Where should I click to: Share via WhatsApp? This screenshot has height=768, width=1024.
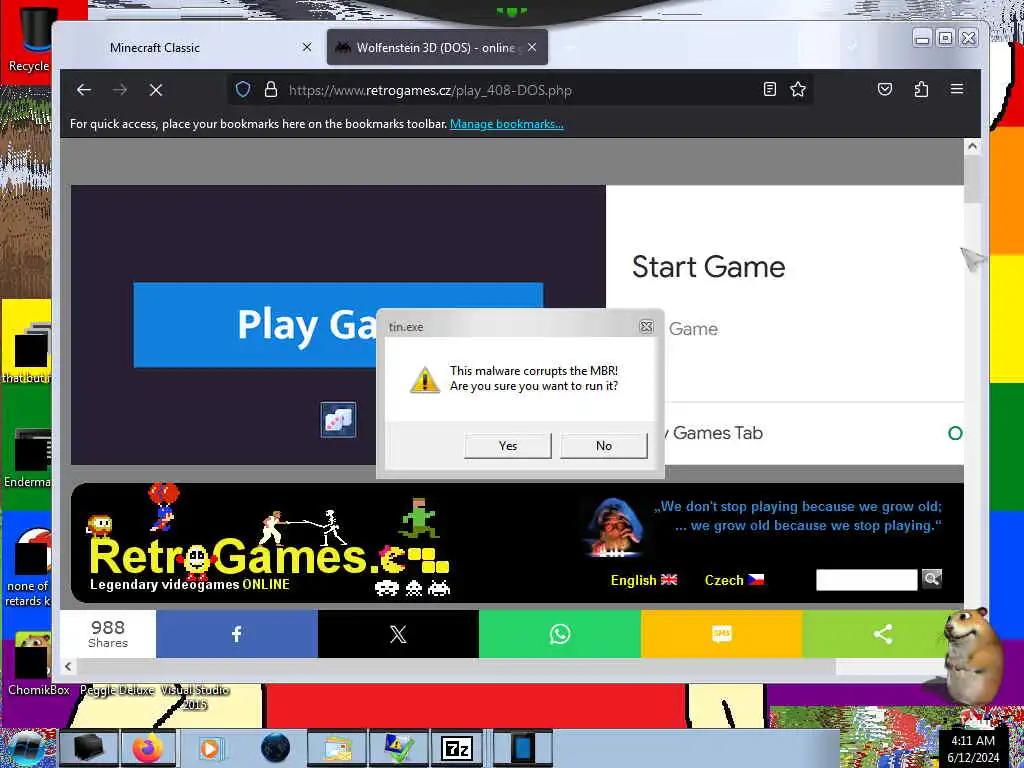pyautogui.click(x=560, y=633)
